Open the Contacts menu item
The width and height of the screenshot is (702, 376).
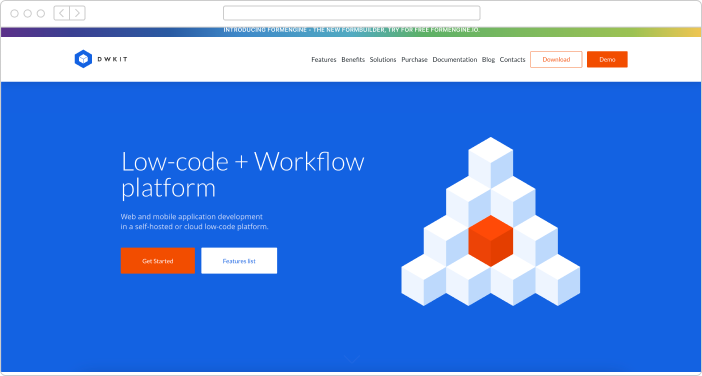pos(513,60)
